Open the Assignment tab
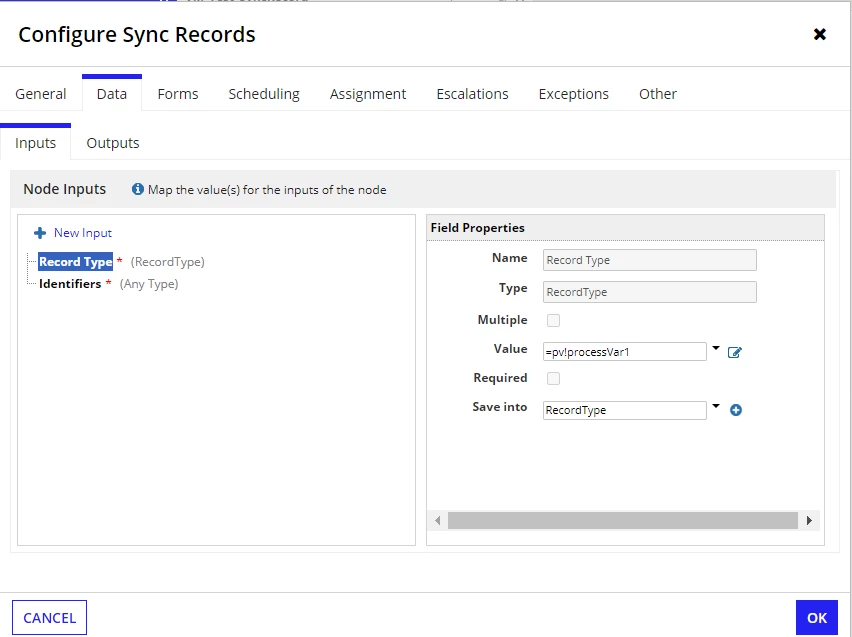Screen dimensions: 852x637 tap(368, 94)
